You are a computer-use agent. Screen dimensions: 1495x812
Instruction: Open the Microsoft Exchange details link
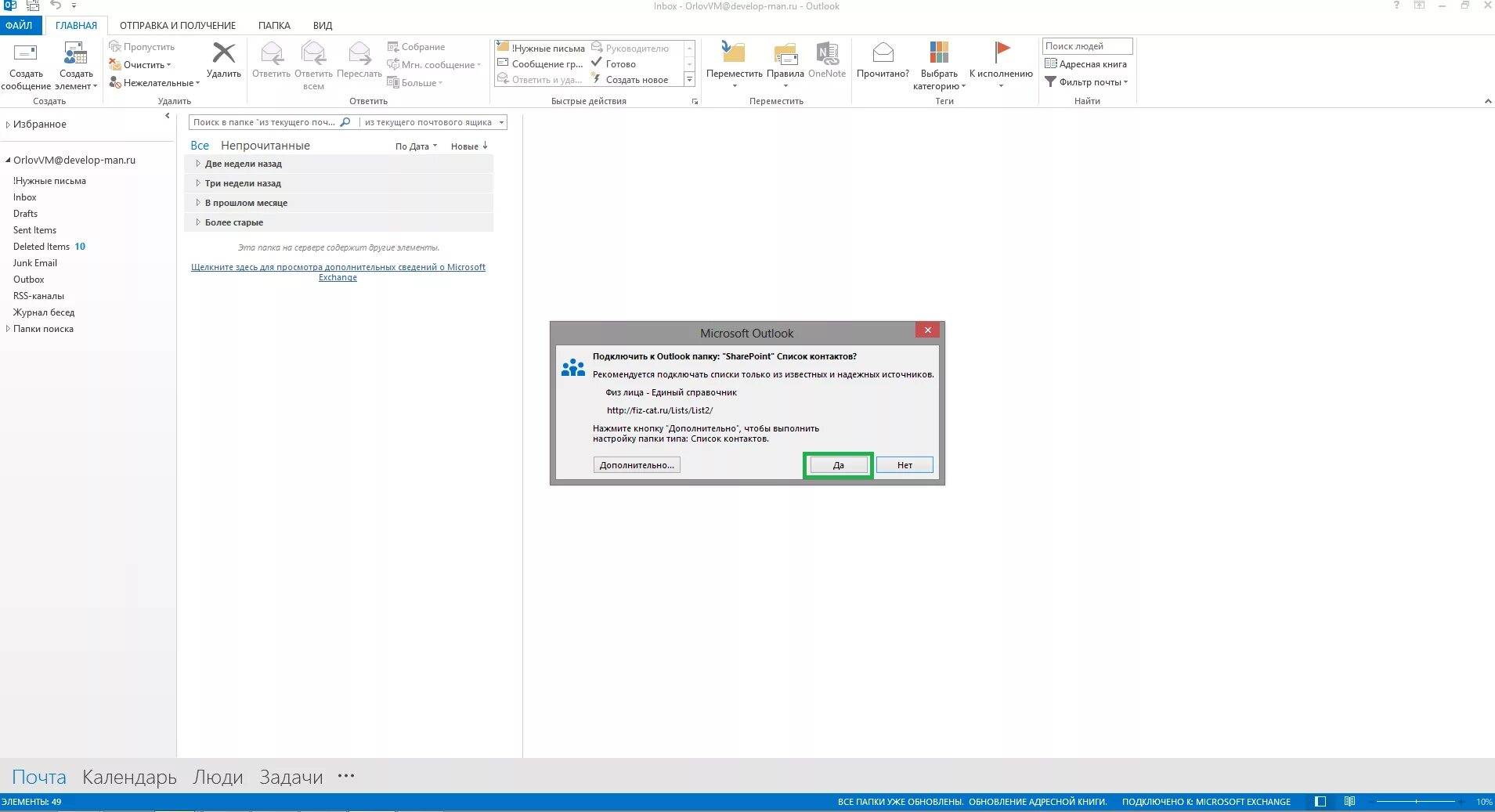[338, 272]
